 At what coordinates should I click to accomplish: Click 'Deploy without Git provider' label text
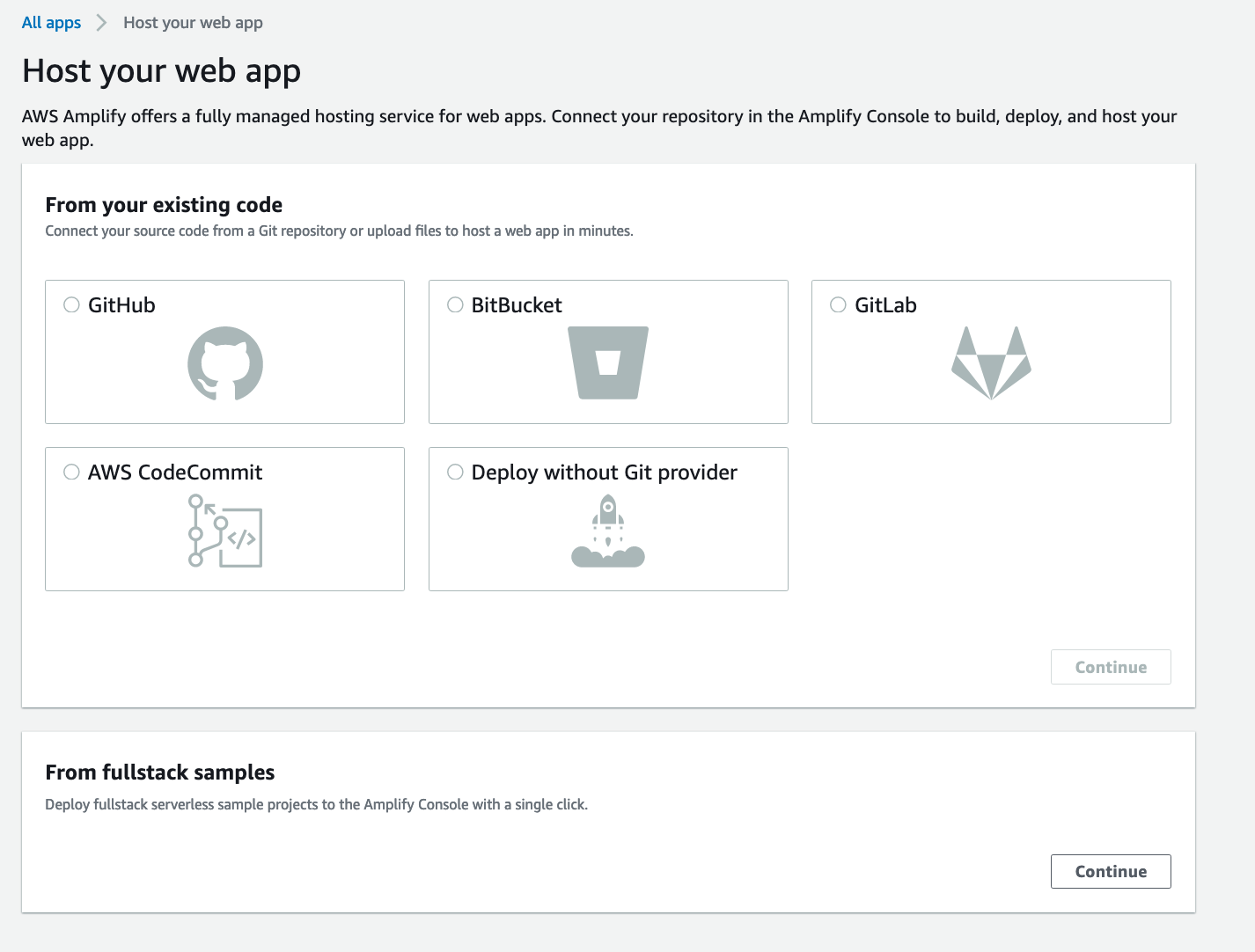[x=605, y=472]
